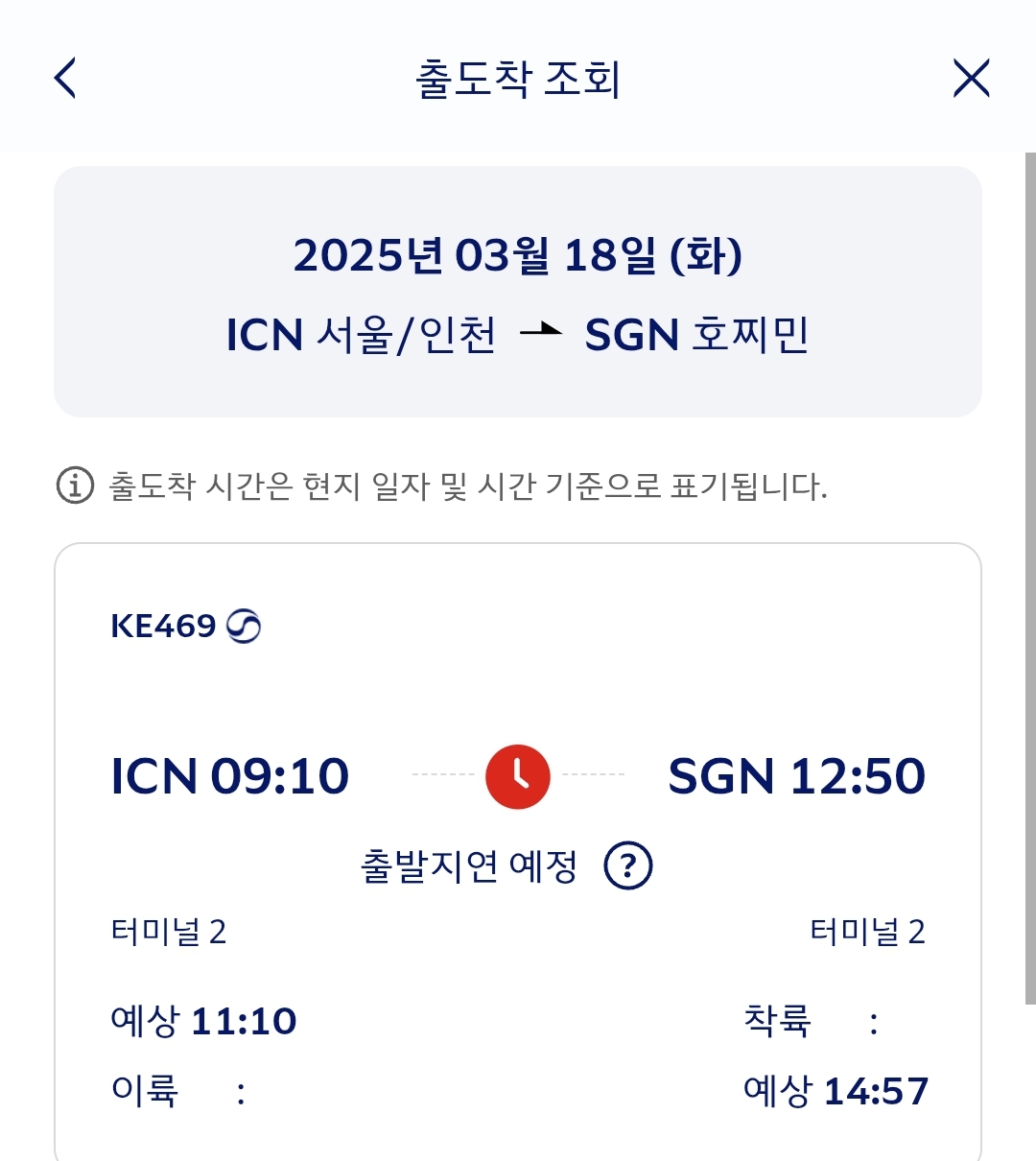Image resolution: width=1036 pixels, height=1161 pixels.
Task: Tap the back arrow icon
Action: (x=65, y=78)
